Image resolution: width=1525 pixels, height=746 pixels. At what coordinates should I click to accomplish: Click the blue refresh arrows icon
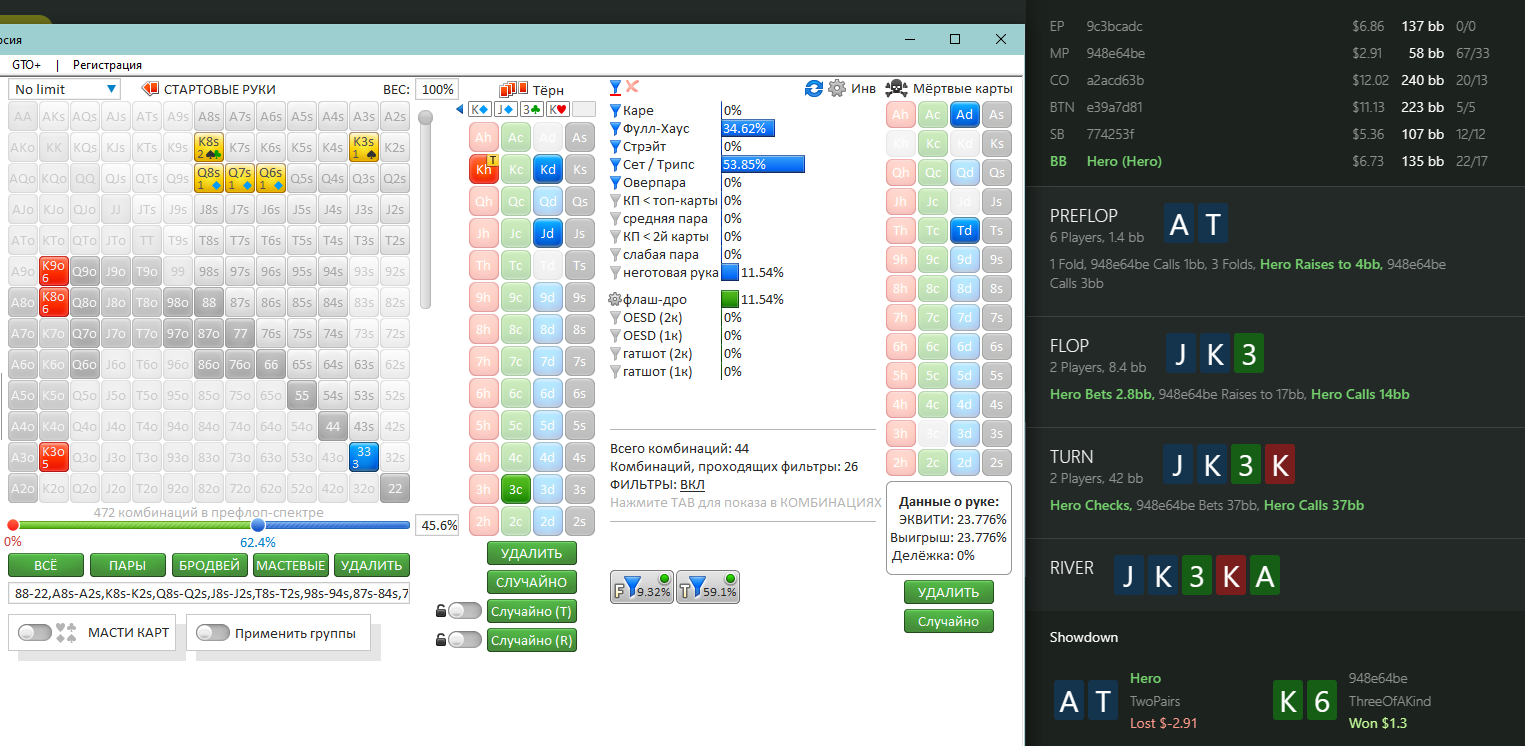pyautogui.click(x=815, y=88)
